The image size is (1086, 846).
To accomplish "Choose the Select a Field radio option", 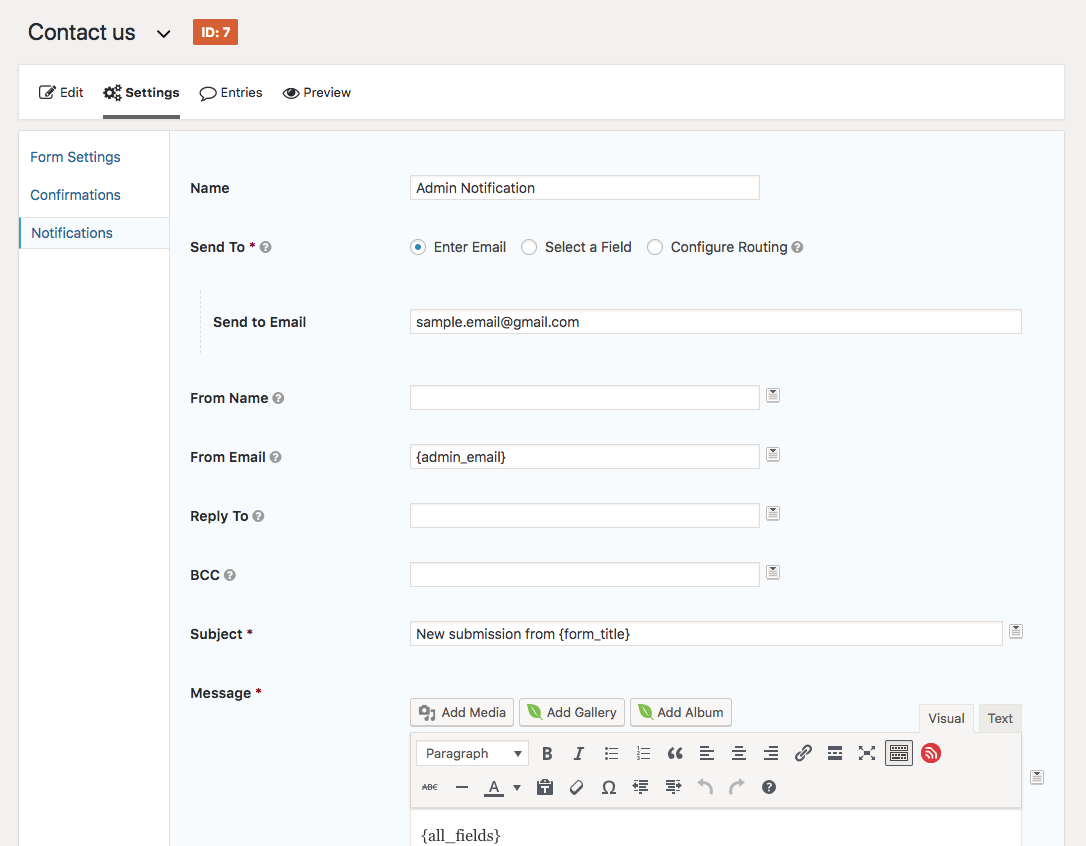I will point(529,247).
